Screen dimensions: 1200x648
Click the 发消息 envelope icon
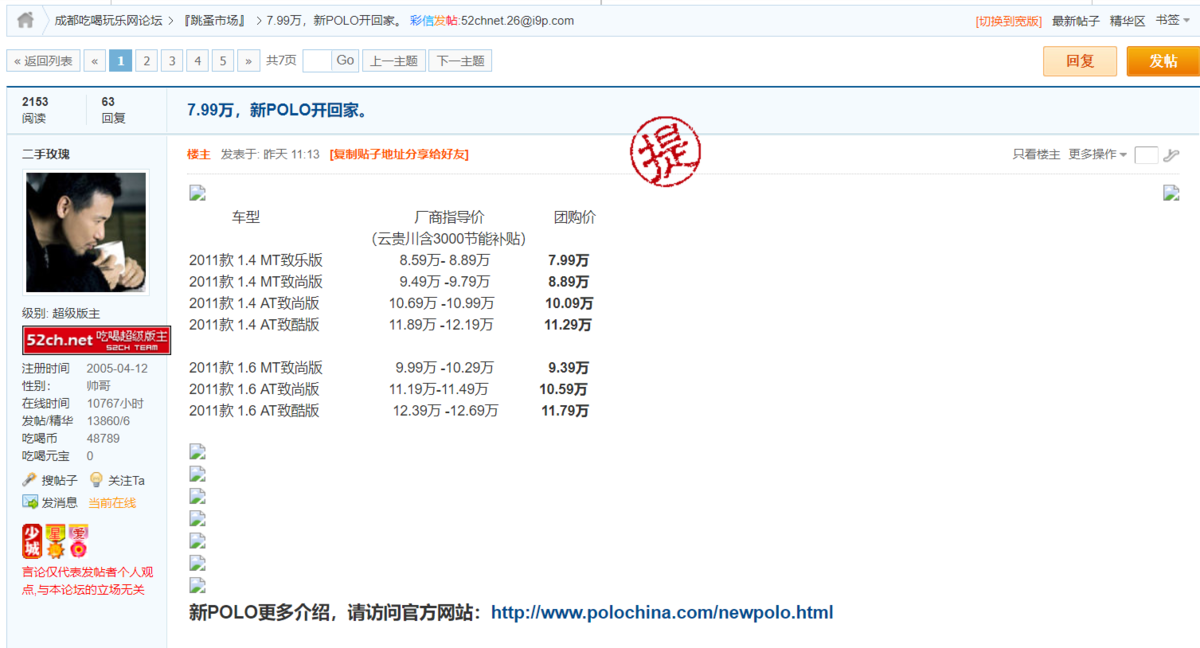pos(30,502)
